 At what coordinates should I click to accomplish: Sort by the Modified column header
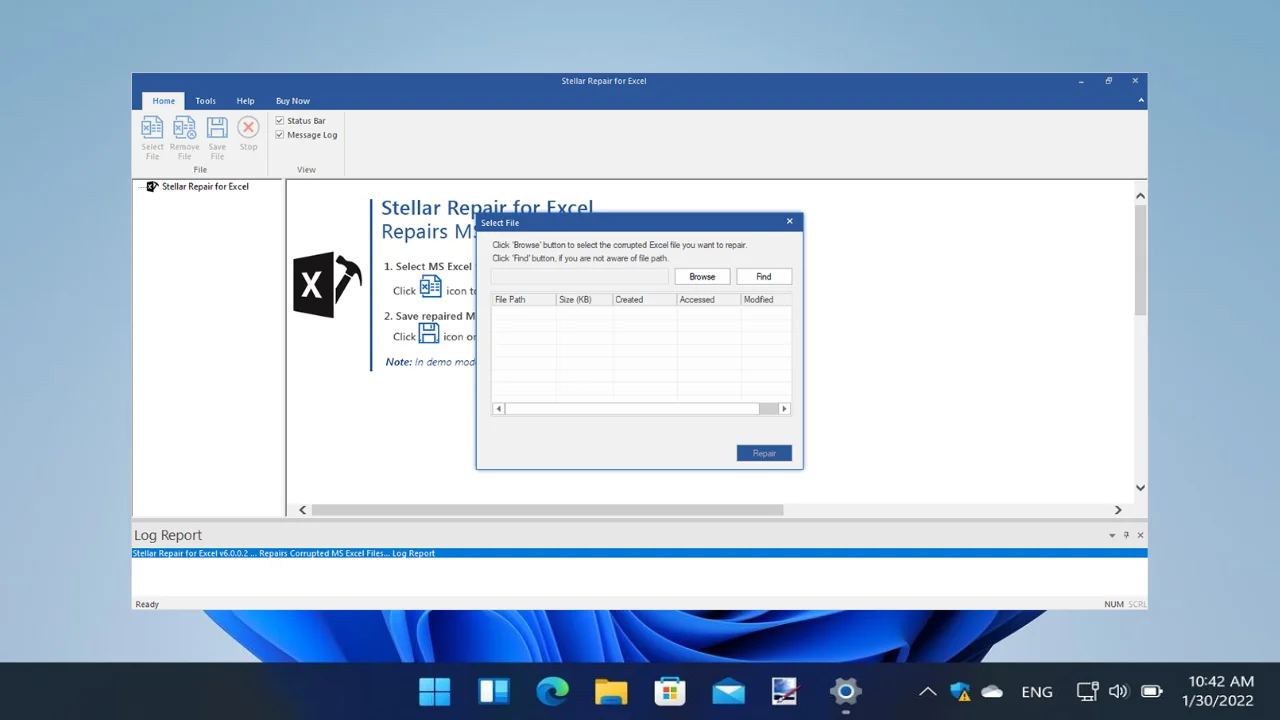766,299
